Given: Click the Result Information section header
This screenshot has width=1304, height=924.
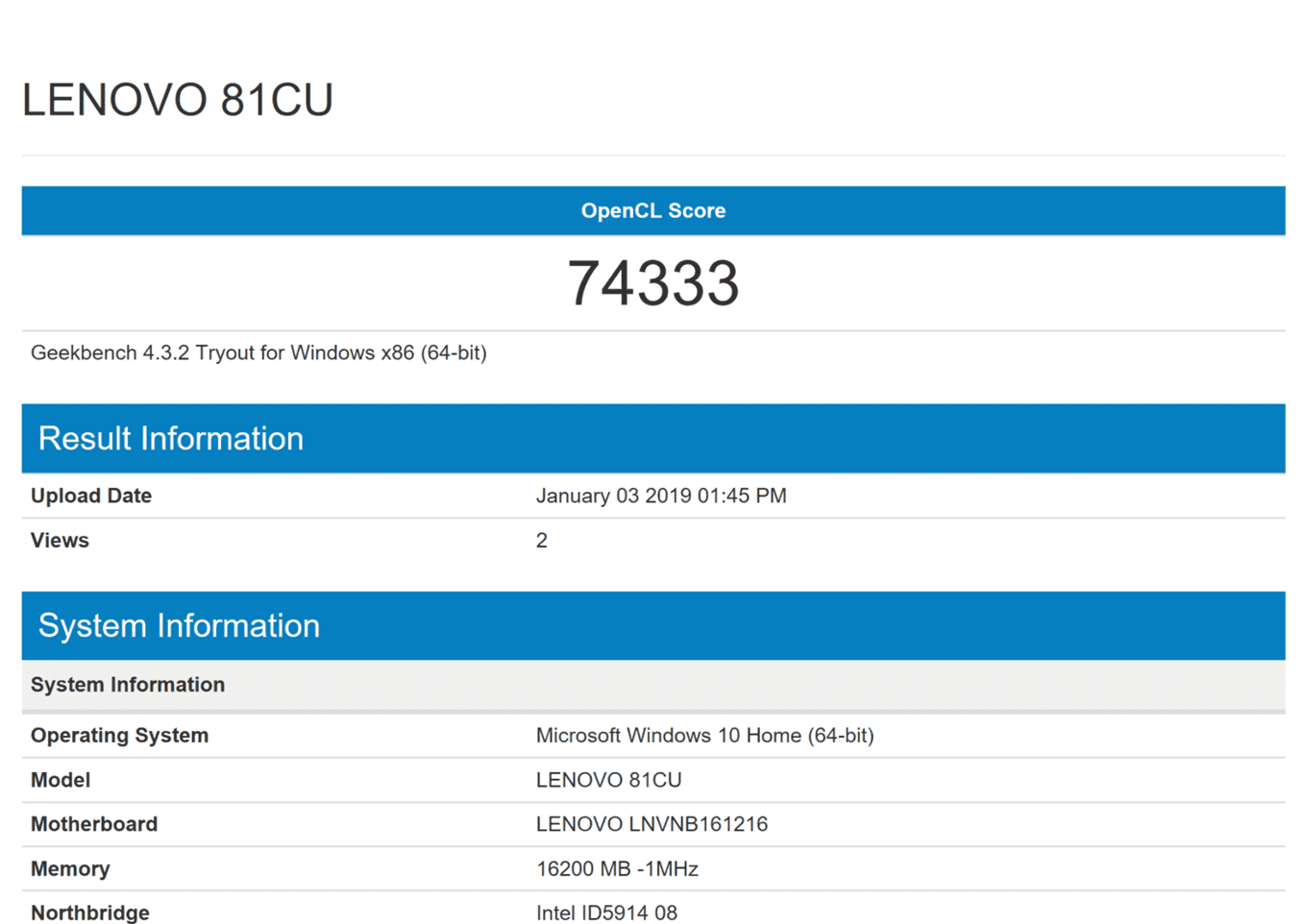Looking at the screenshot, I should coord(653,438).
